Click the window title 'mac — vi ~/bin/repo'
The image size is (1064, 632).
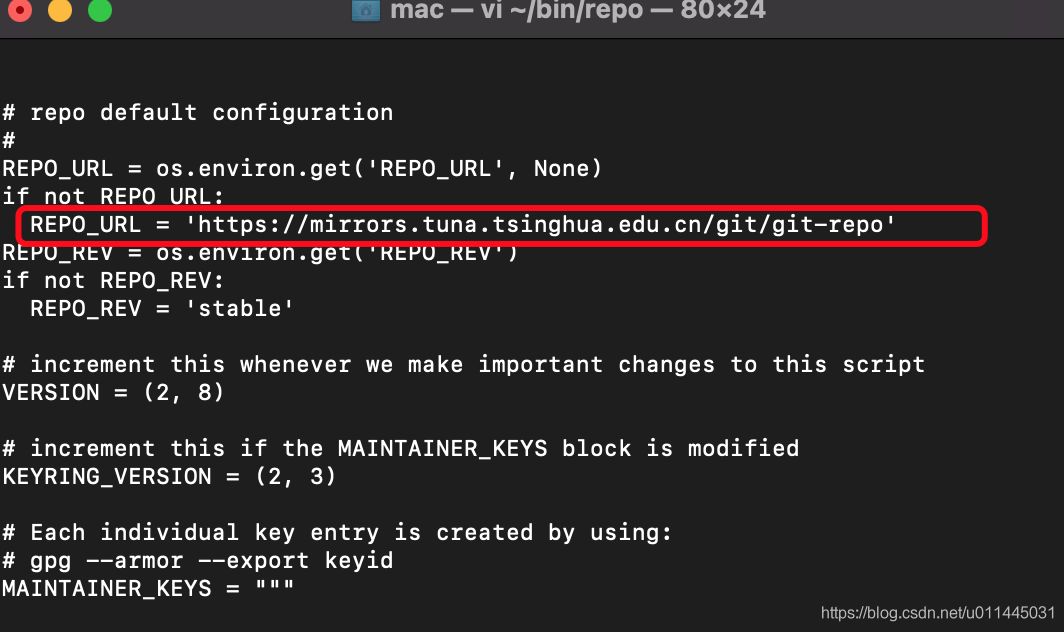[516, 10]
